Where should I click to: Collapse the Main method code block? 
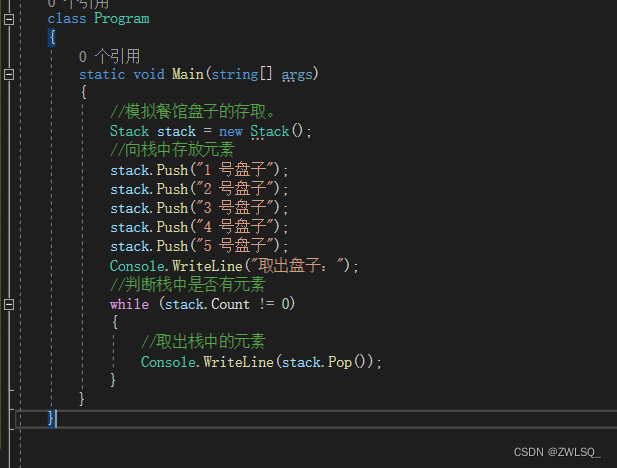coord(9,74)
